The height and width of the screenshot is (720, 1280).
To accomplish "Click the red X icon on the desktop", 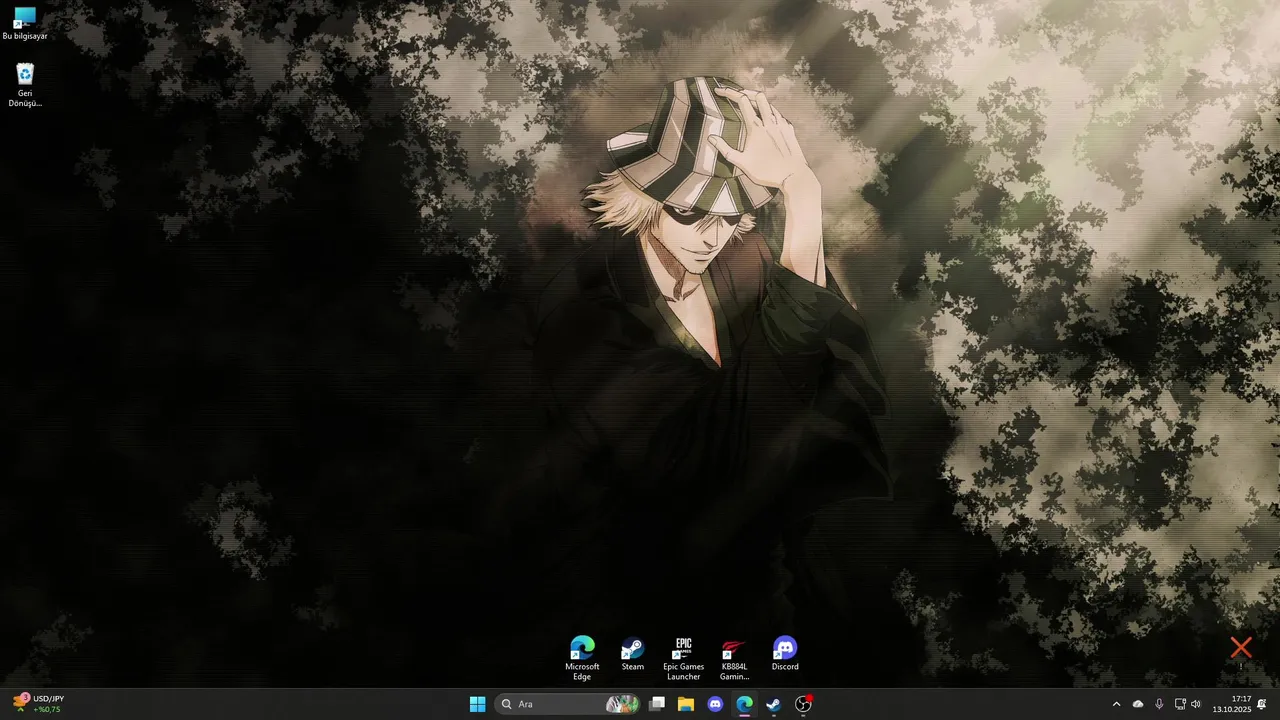I will (x=1241, y=648).
